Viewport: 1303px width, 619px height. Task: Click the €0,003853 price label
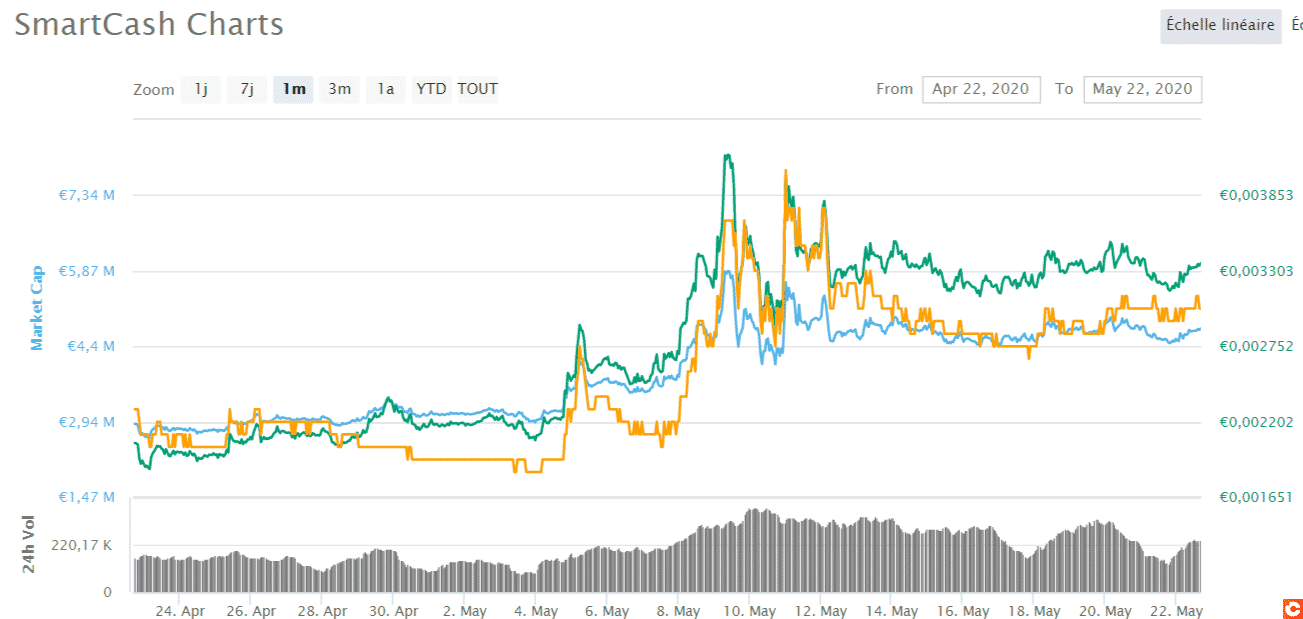(1256, 195)
